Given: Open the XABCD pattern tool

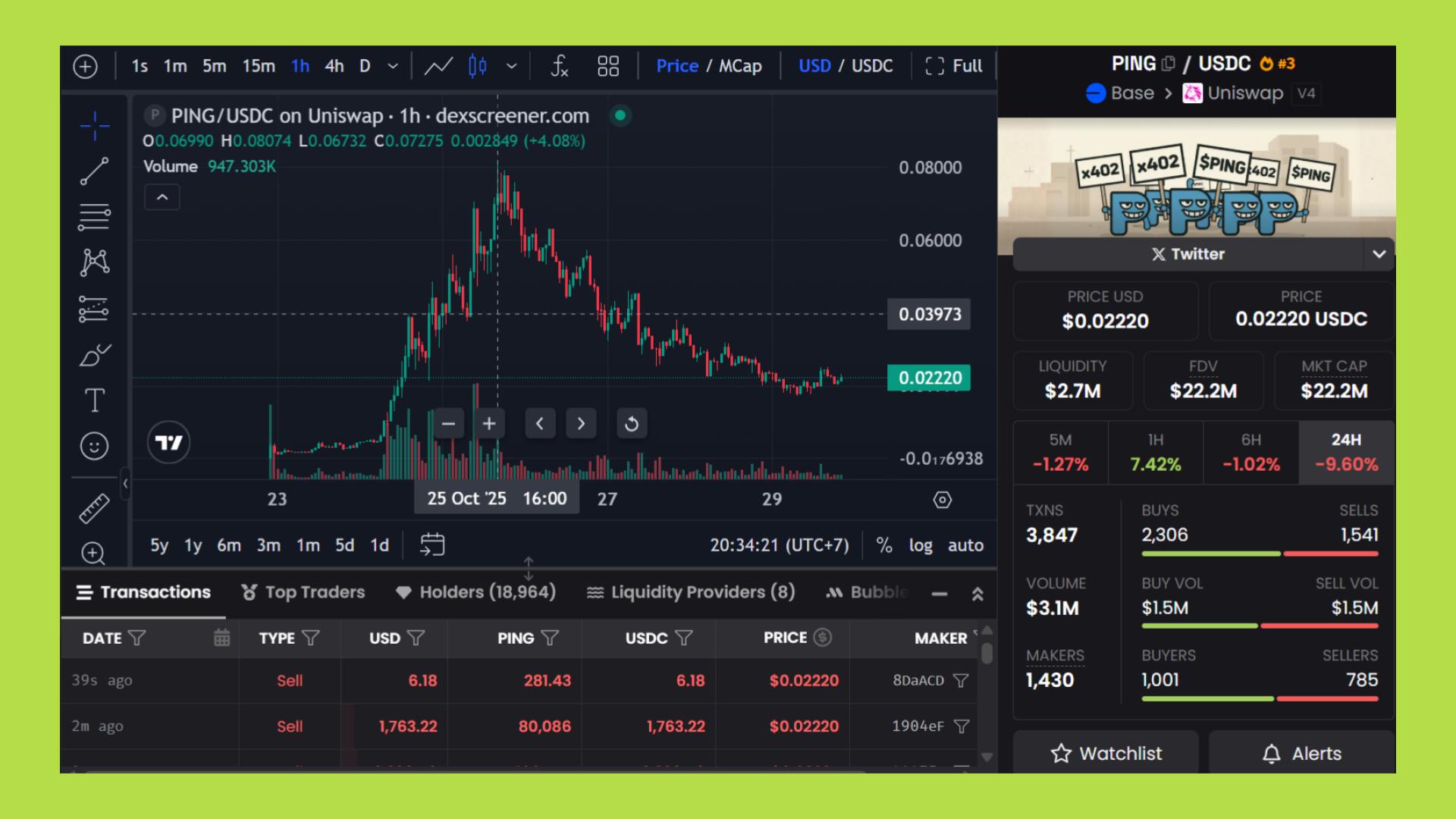Looking at the screenshot, I should [x=94, y=262].
